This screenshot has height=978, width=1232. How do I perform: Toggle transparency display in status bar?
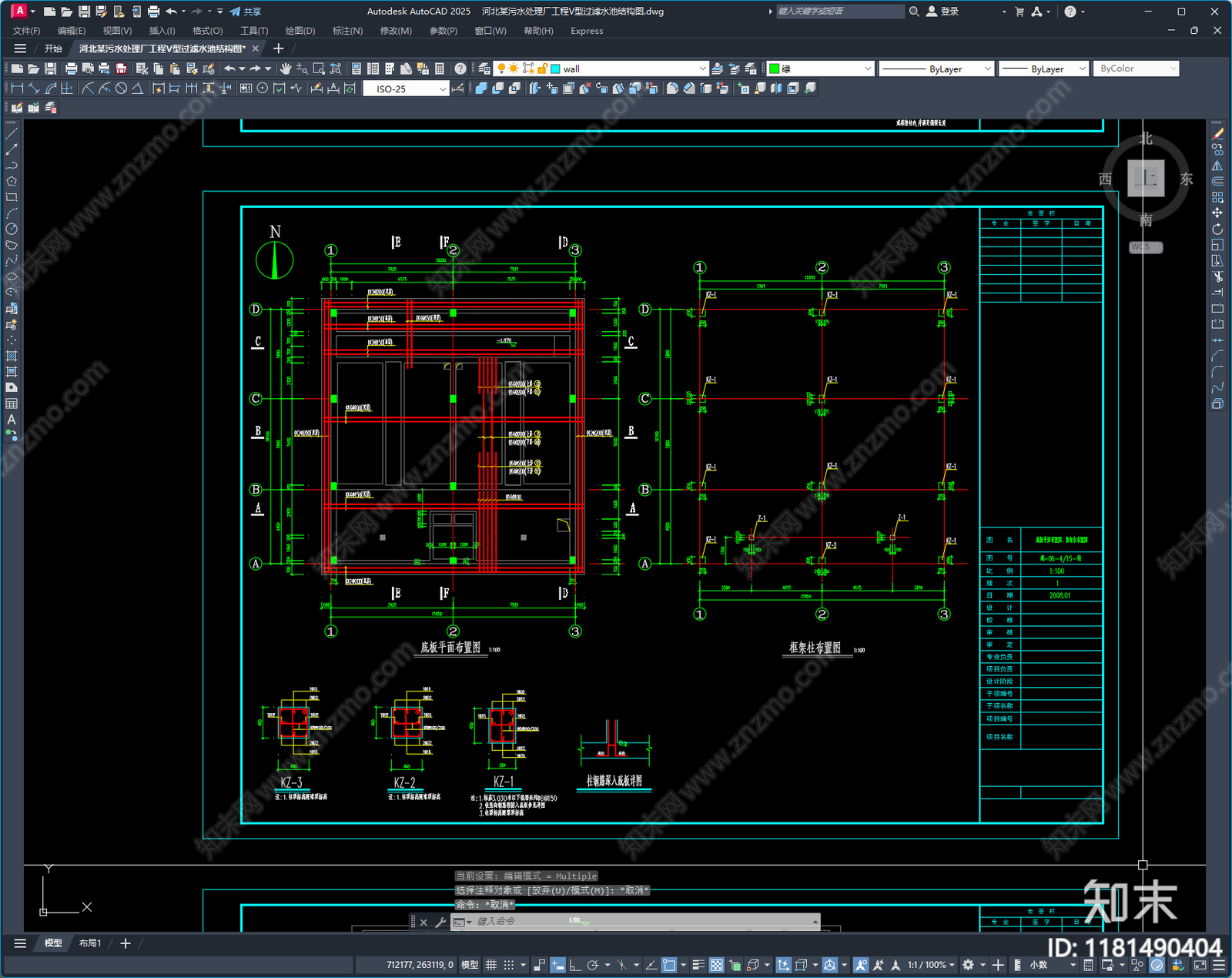point(716,965)
